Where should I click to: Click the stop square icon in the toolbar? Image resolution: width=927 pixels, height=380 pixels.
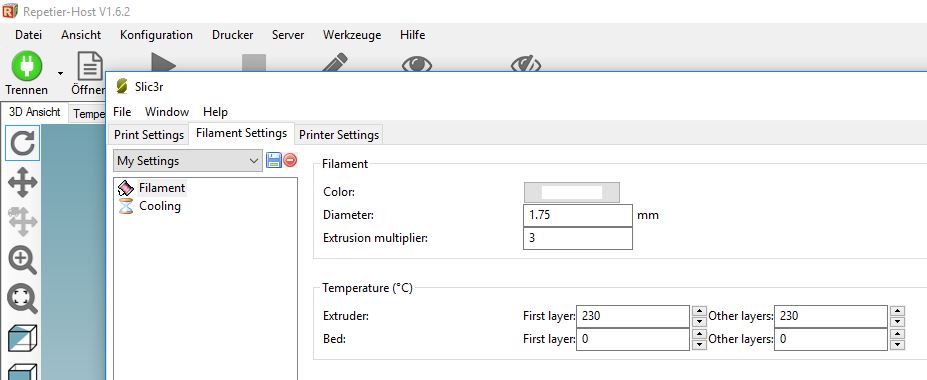pyautogui.click(x=254, y=63)
